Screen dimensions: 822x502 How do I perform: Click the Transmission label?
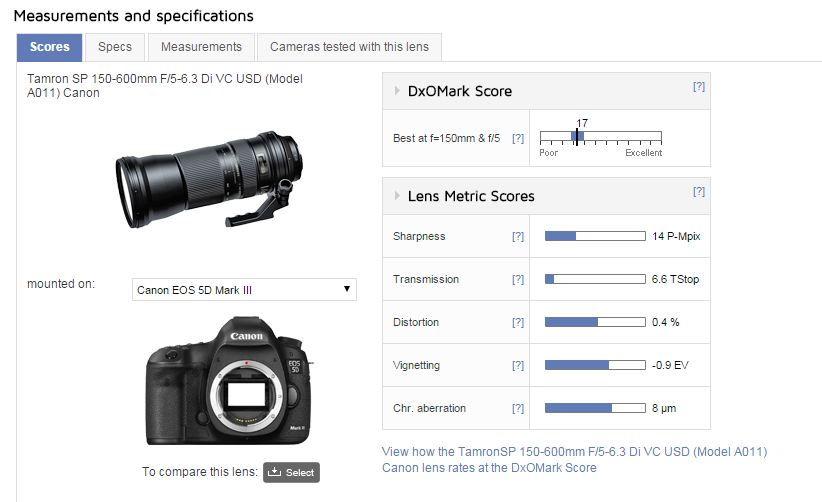(x=426, y=279)
